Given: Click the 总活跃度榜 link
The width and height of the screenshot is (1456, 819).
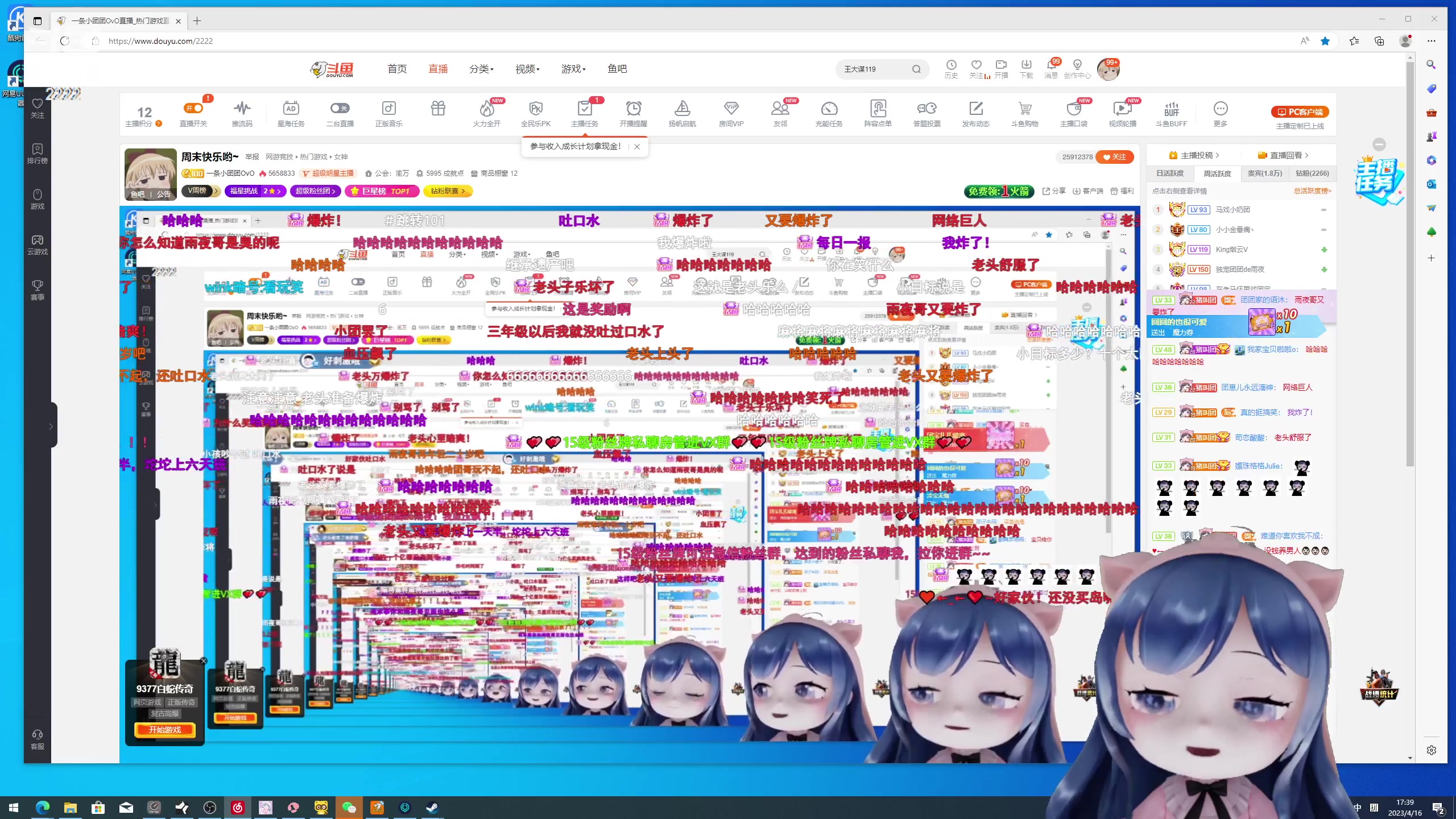Looking at the screenshot, I should [x=1312, y=191].
